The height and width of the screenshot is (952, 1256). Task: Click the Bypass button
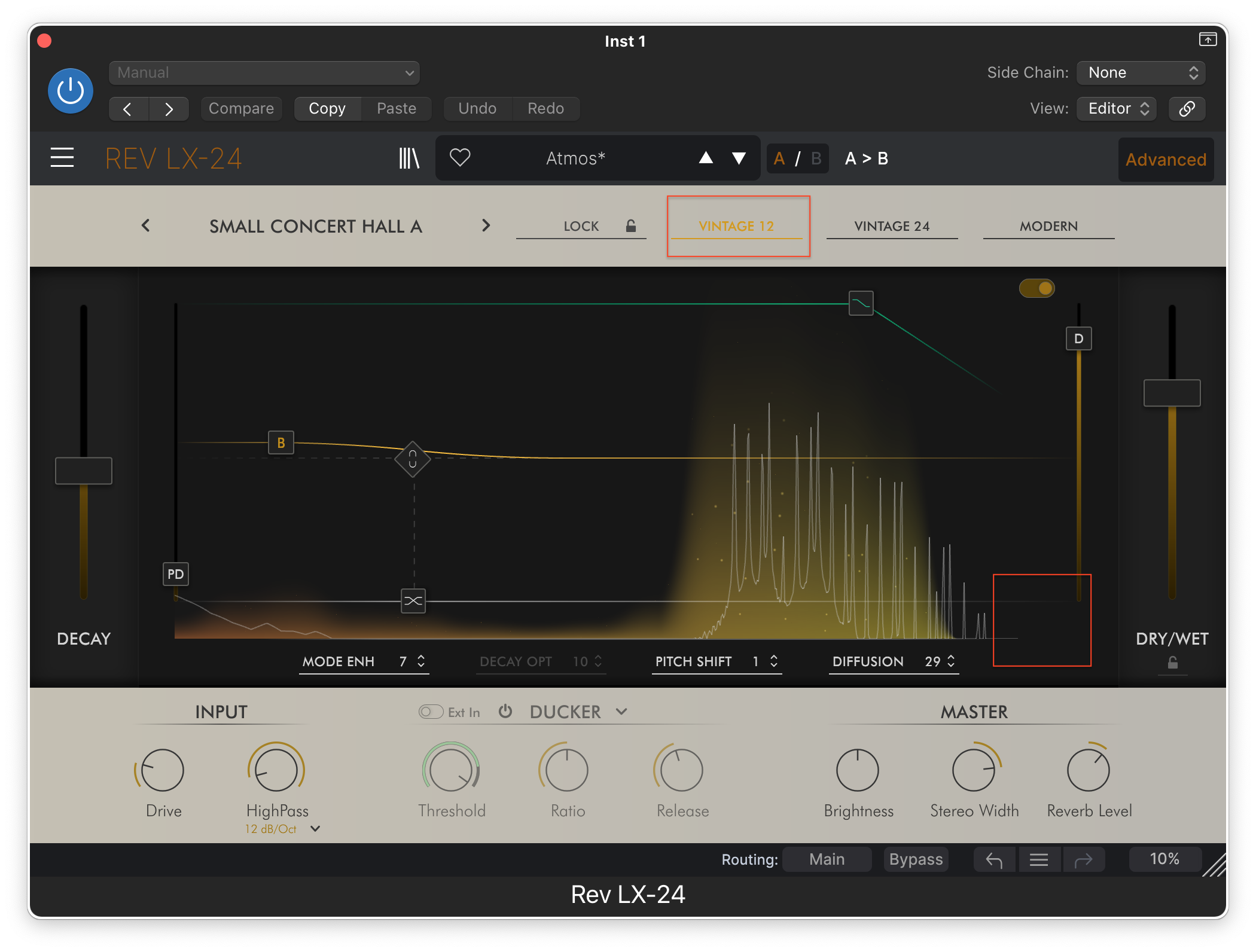coord(916,859)
